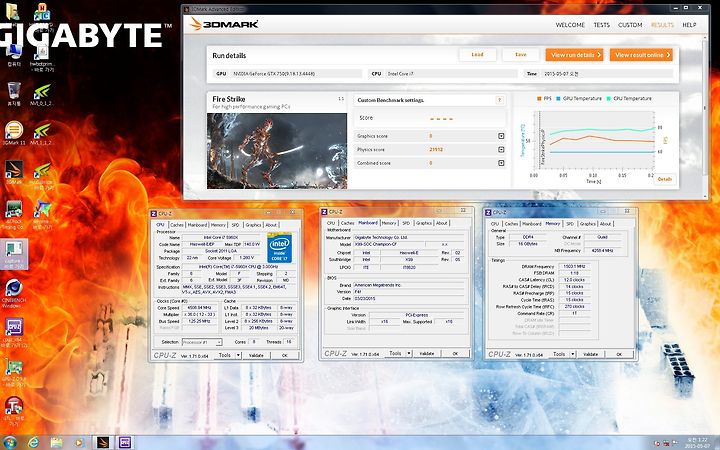Click the graph Details button
The image size is (720, 450).
664,179
